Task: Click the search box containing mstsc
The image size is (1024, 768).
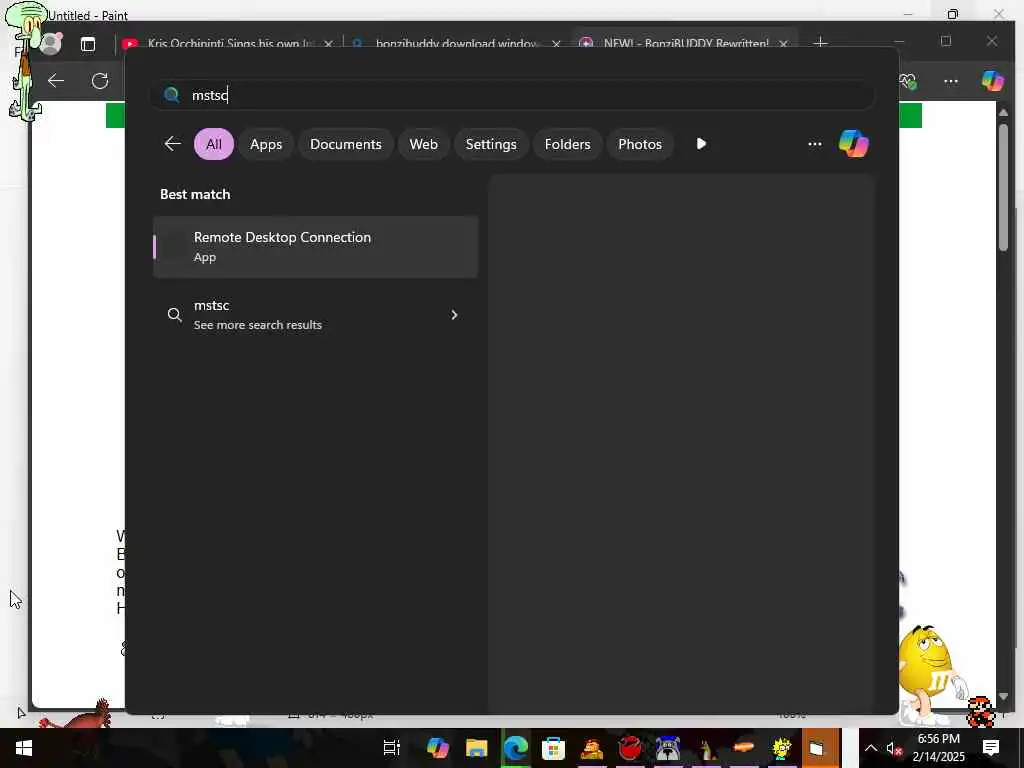Action: (513, 95)
